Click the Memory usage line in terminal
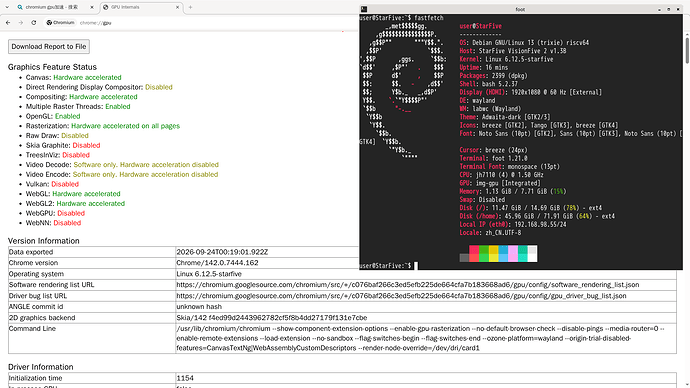Screen dimensions: 690x388 click(x=513, y=191)
